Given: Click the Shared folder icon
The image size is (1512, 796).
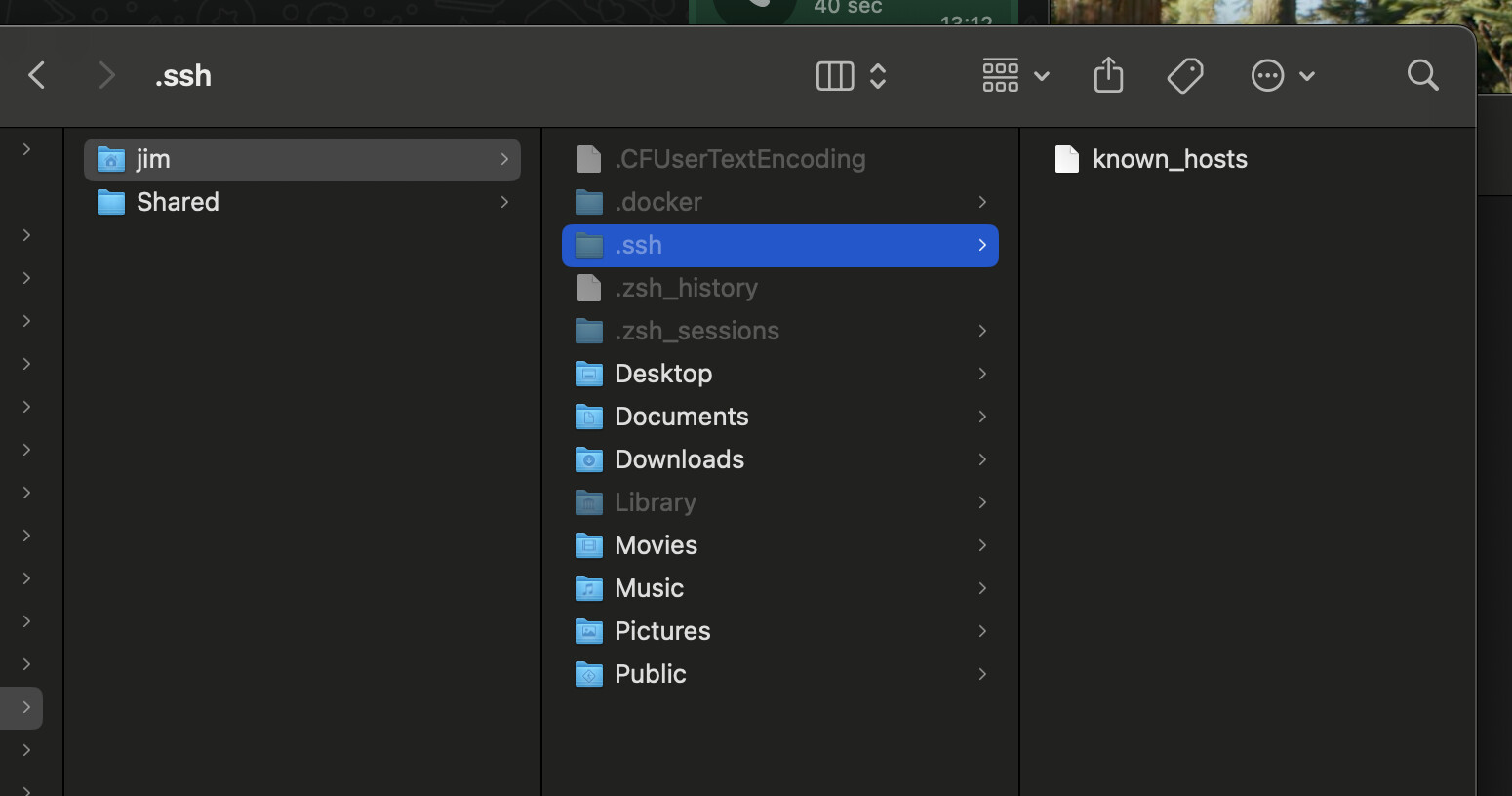Looking at the screenshot, I should [111, 202].
